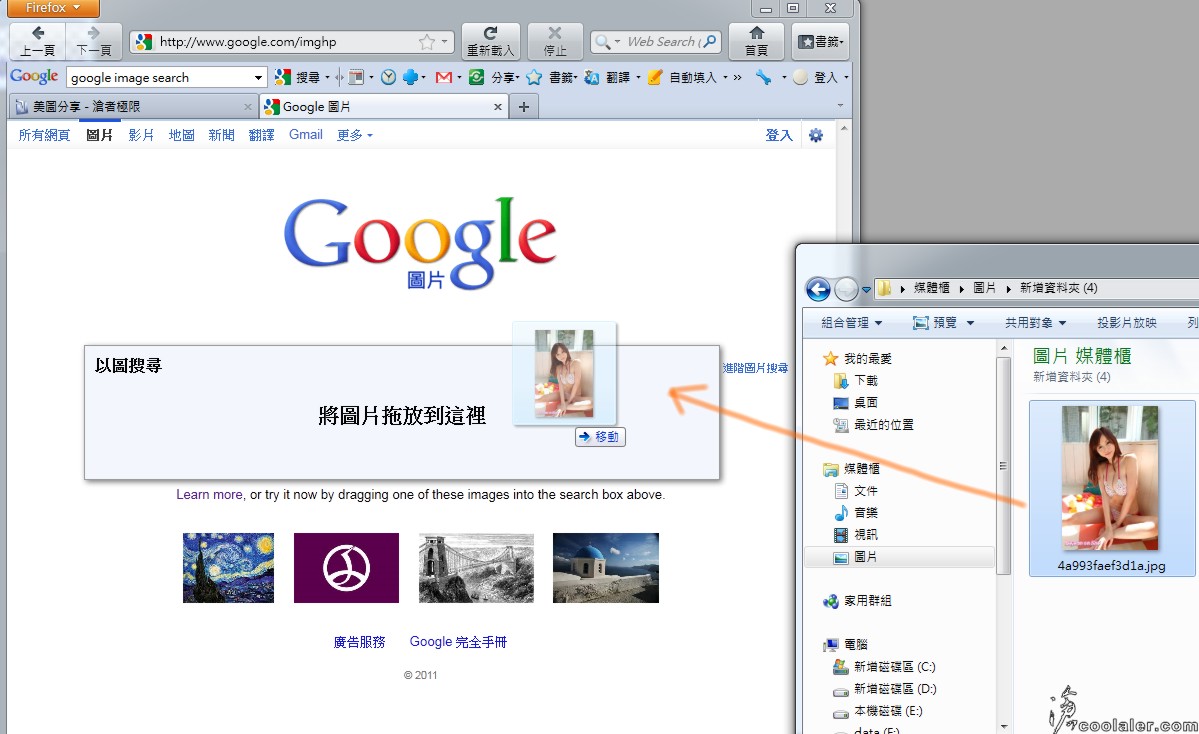The height and width of the screenshot is (734, 1199).
Task: Click the 停止 stop loading button
Action: 555,41
